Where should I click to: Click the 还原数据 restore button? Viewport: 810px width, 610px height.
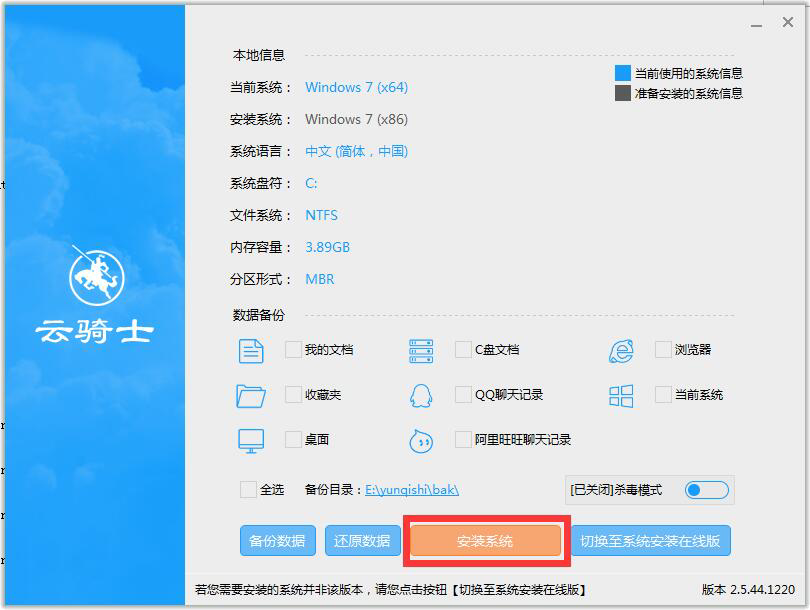click(x=362, y=540)
